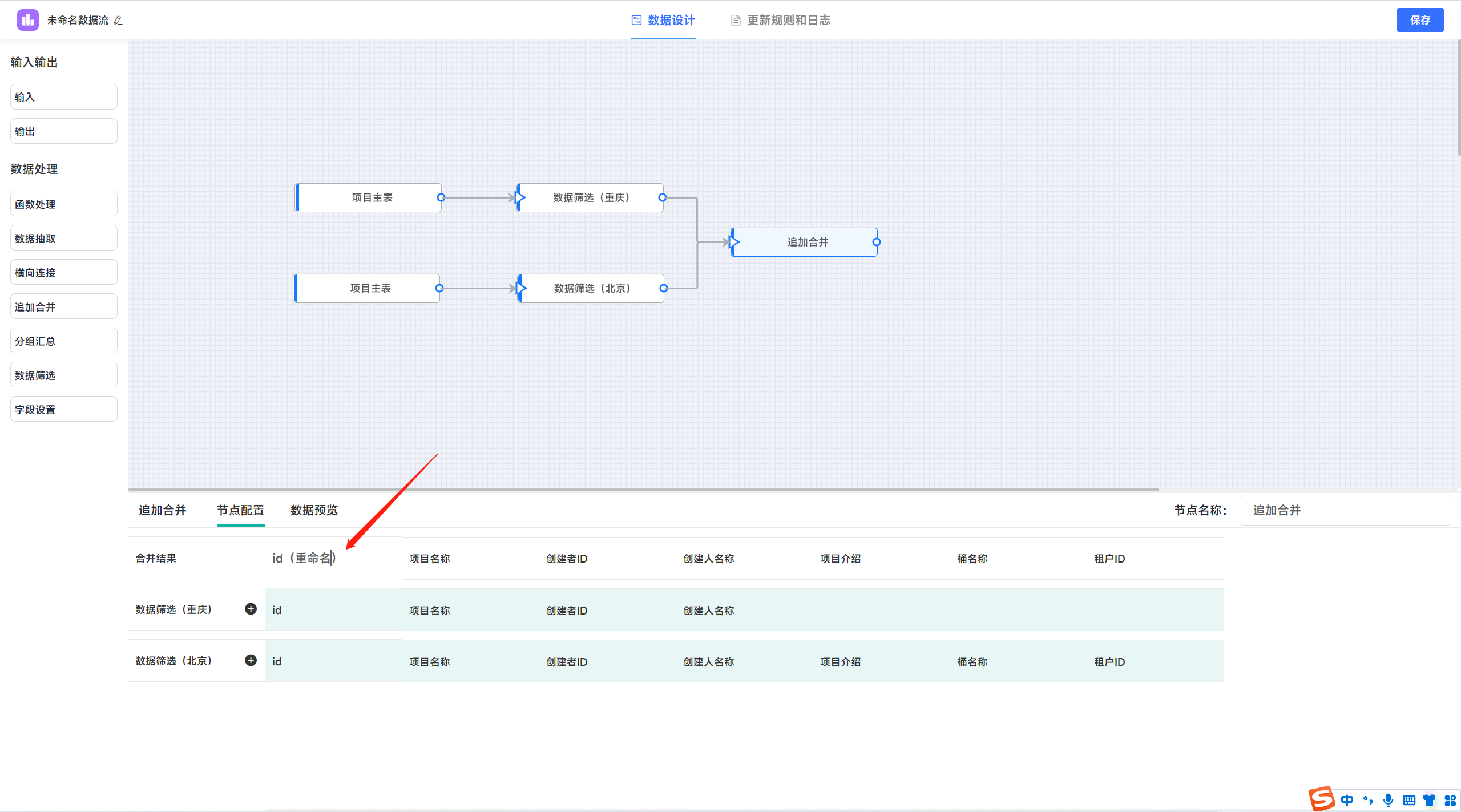This screenshot has height=812, width=1461.
Task: Select 数据筛选 component in sidebar
Action: tap(64, 375)
